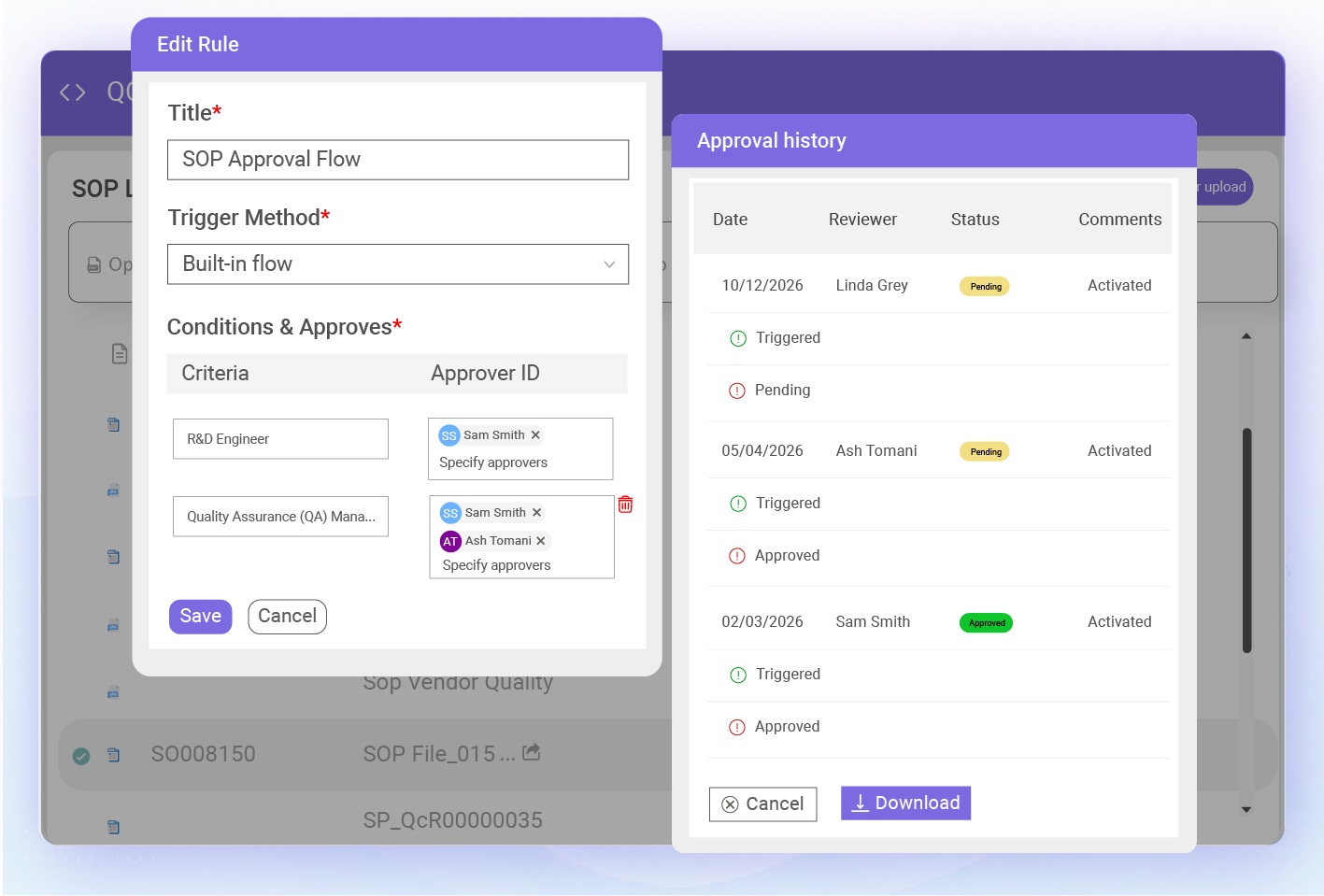The height and width of the screenshot is (896, 1324).
Task: Open the SOP File_015 share link icon
Action: (x=532, y=752)
